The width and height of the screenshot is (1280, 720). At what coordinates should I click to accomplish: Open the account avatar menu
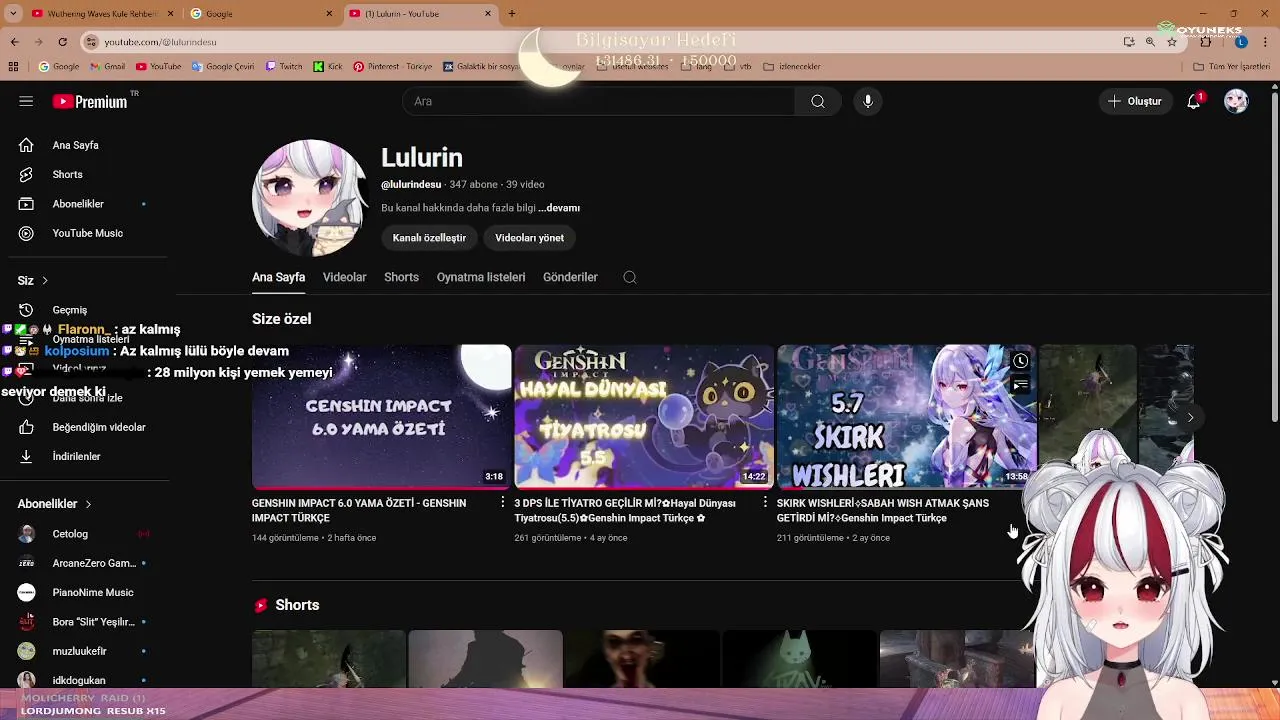tap(1236, 101)
